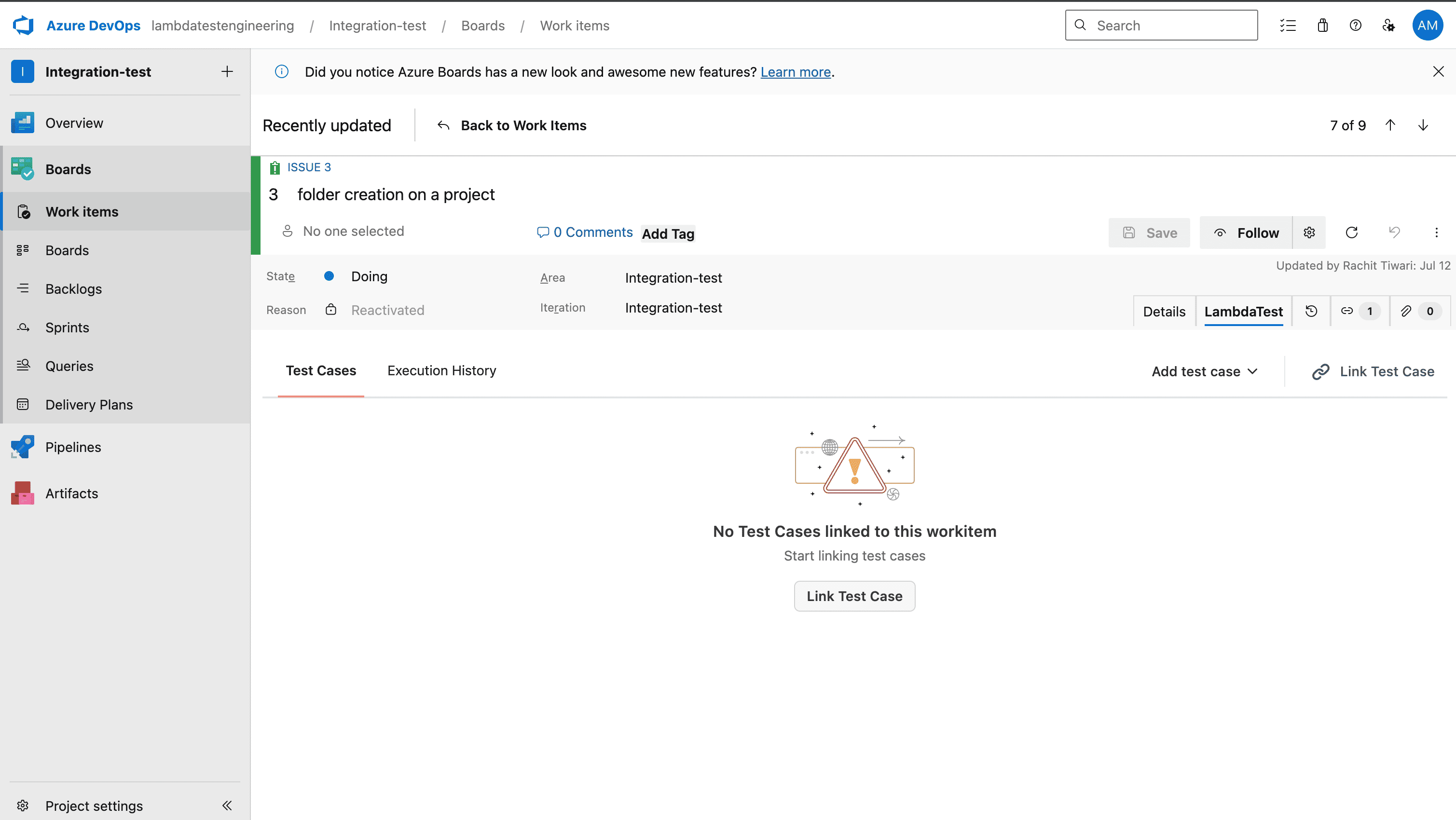
Task: Switch to the Execution History tab
Action: pos(441,370)
